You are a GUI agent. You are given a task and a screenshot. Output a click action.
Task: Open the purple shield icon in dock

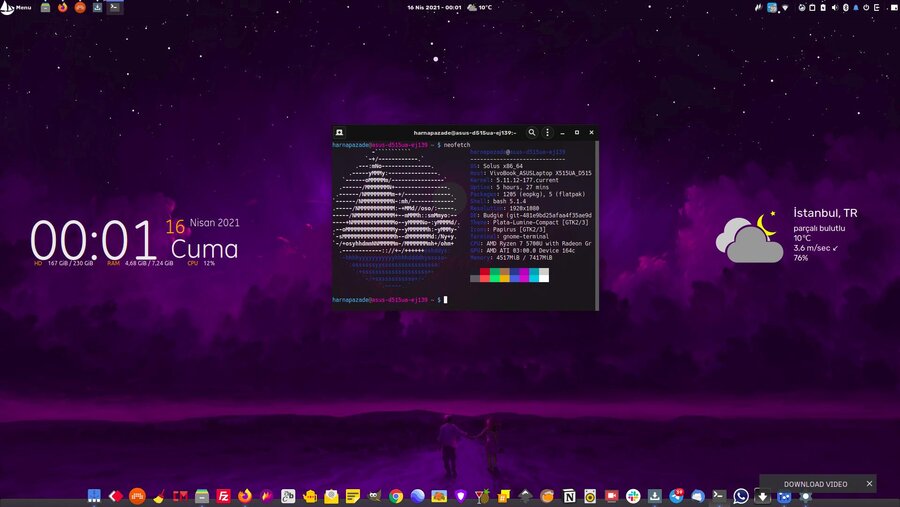click(x=460, y=496)
